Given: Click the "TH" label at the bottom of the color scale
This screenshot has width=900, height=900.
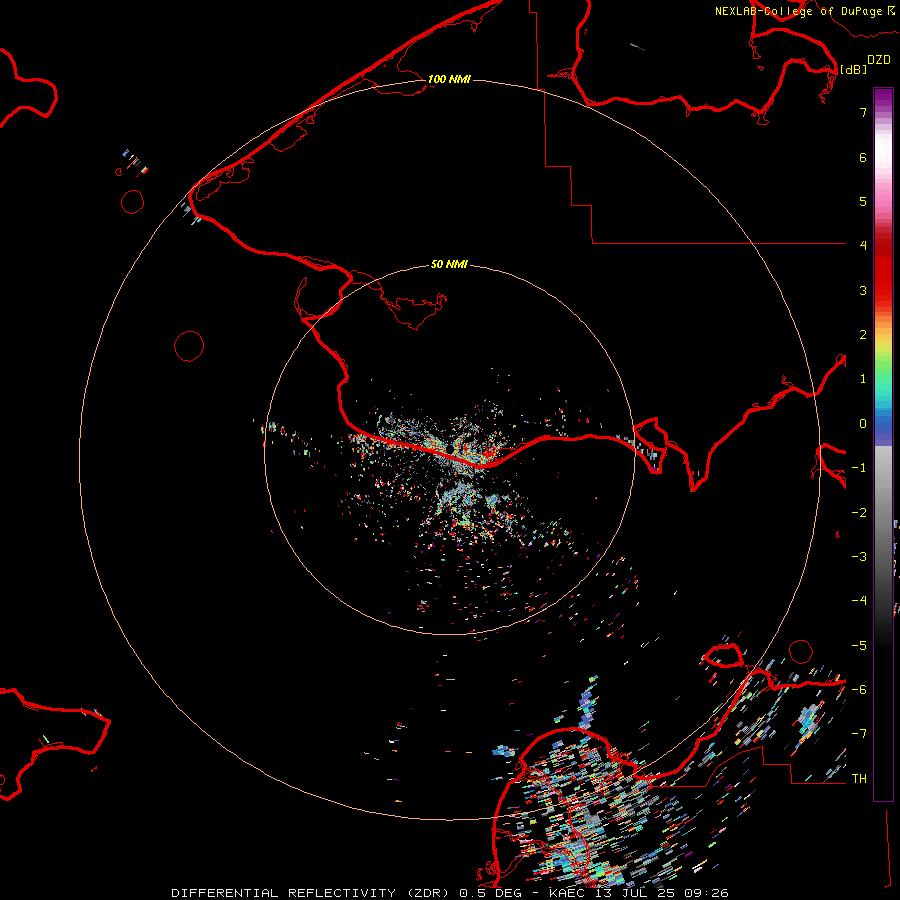Looking at the screenshot, I should pyautogui.click(x=859, y=779).
